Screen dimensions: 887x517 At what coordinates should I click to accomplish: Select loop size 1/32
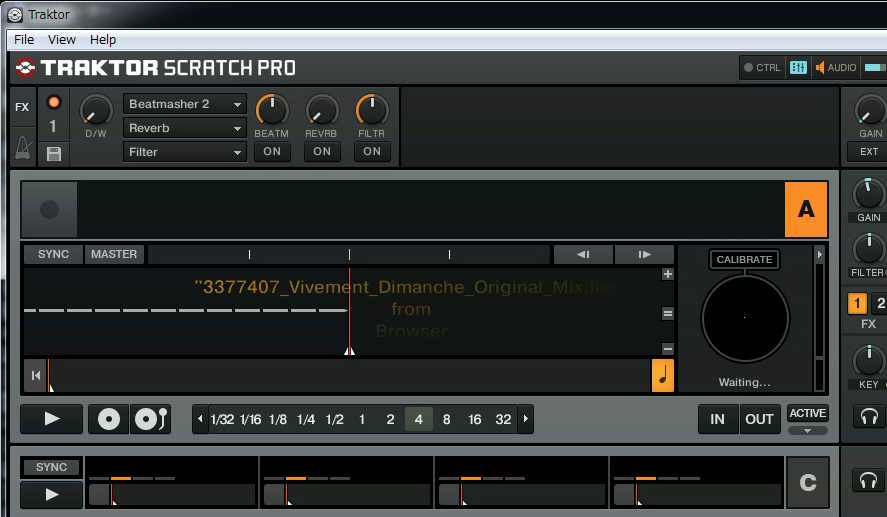(222, 419)
